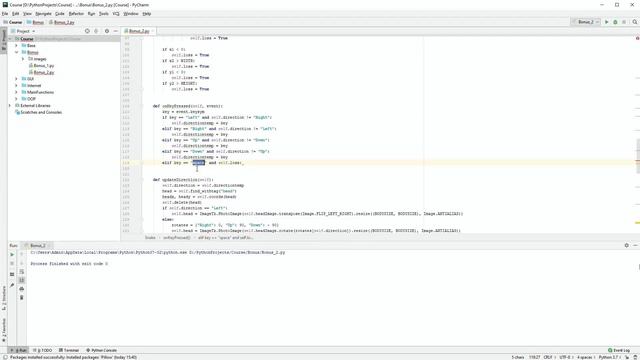Stop process in Run panel sidebar
Viewport: 640px width, 360px height.
pyautogui.click(x=12, y=263)
